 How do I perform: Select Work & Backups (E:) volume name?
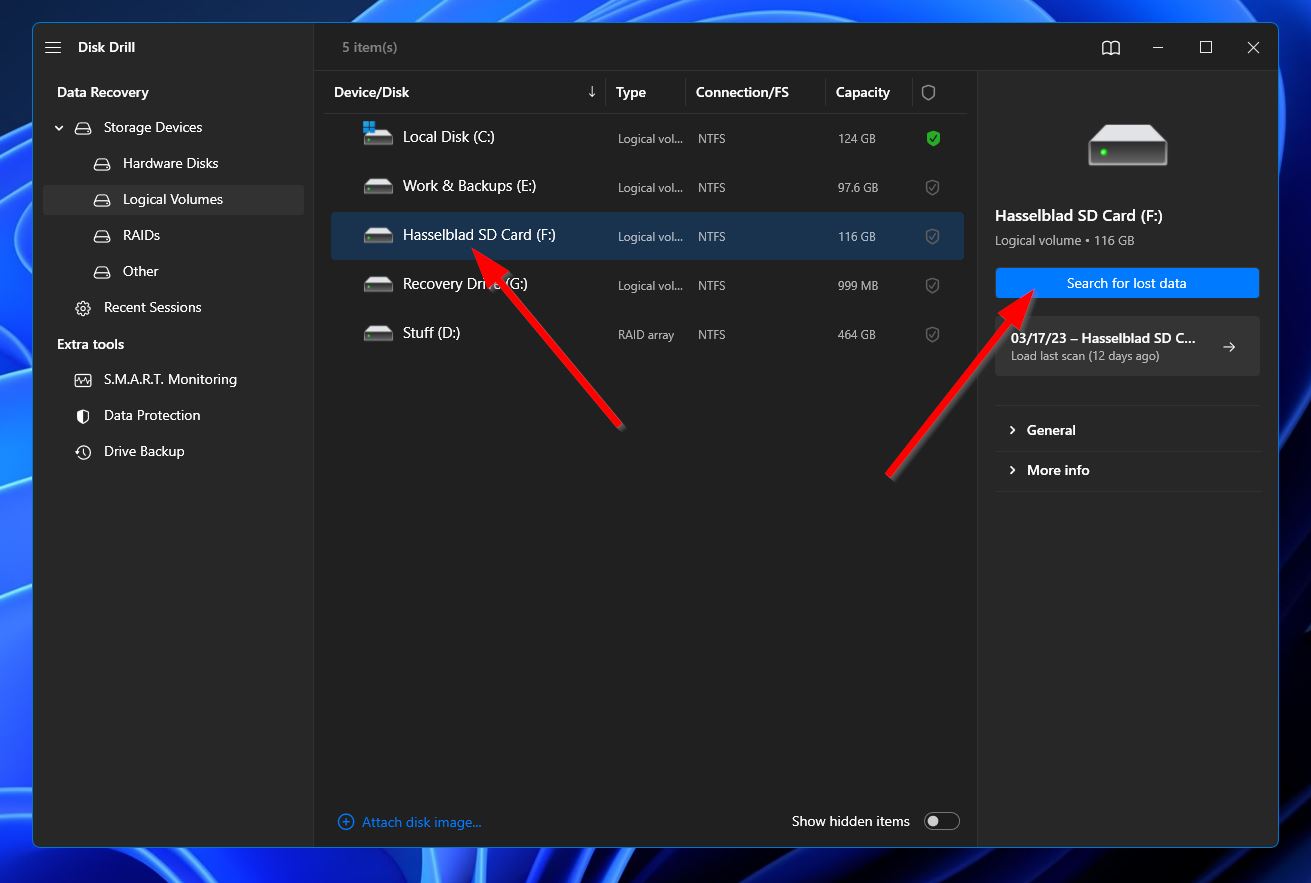click(x=469, y=186)
